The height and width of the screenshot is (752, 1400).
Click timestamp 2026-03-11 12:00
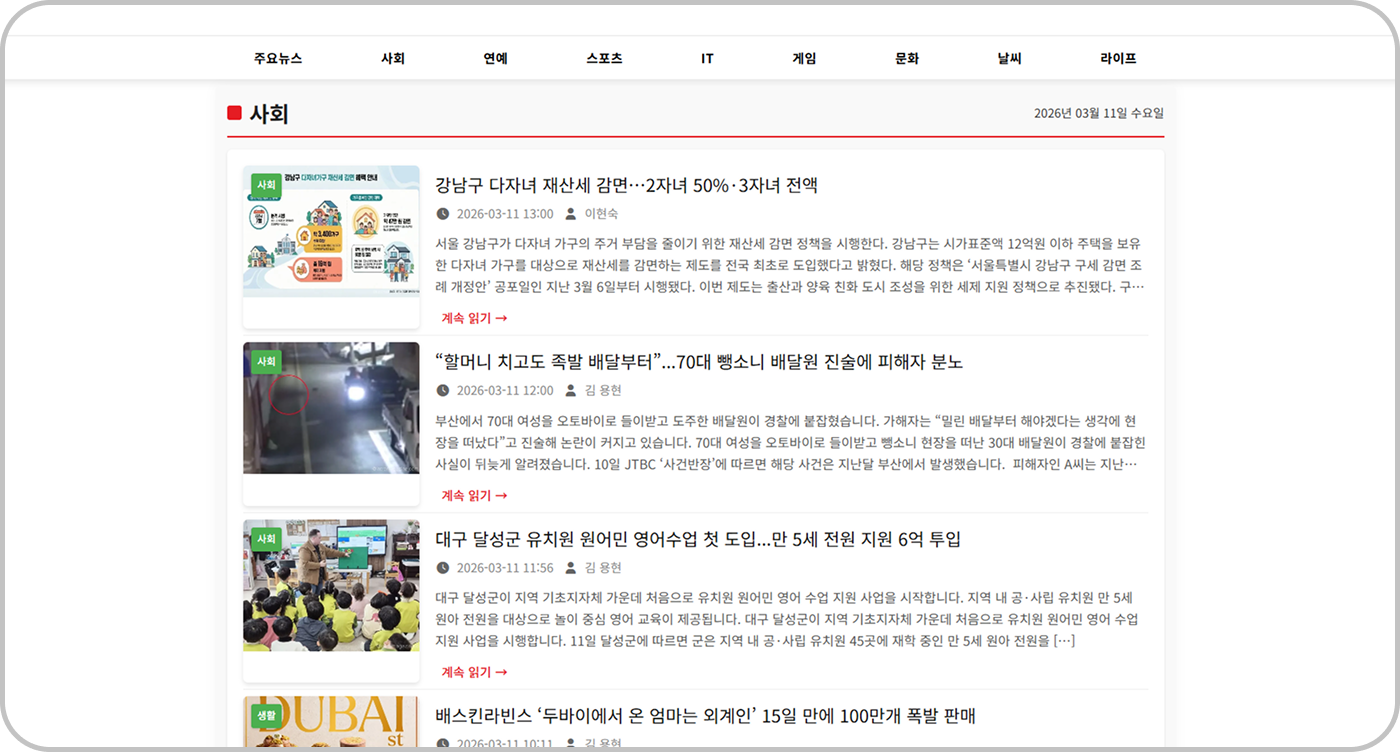tap(505, 391)
